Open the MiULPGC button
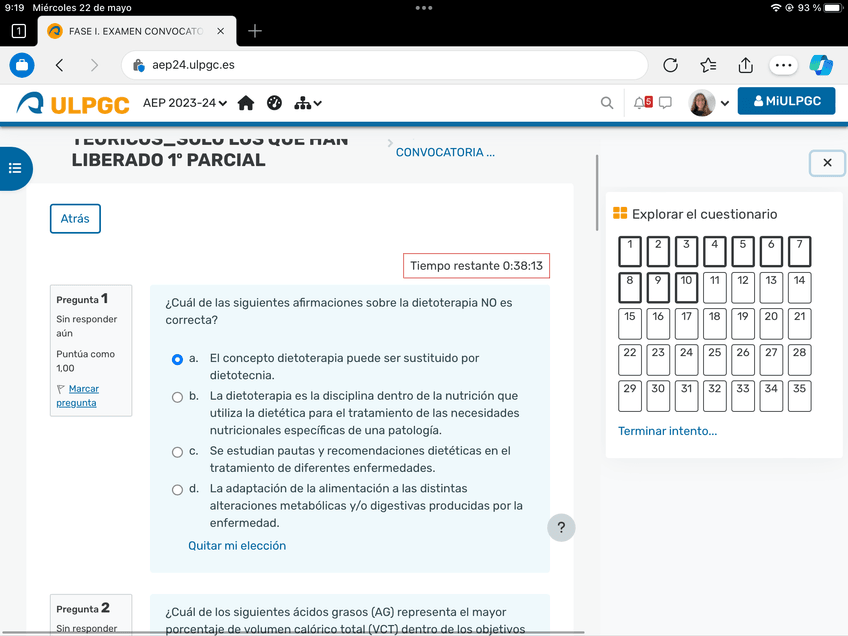The width and height of the screenshot is (848, 636). (786, 101)
